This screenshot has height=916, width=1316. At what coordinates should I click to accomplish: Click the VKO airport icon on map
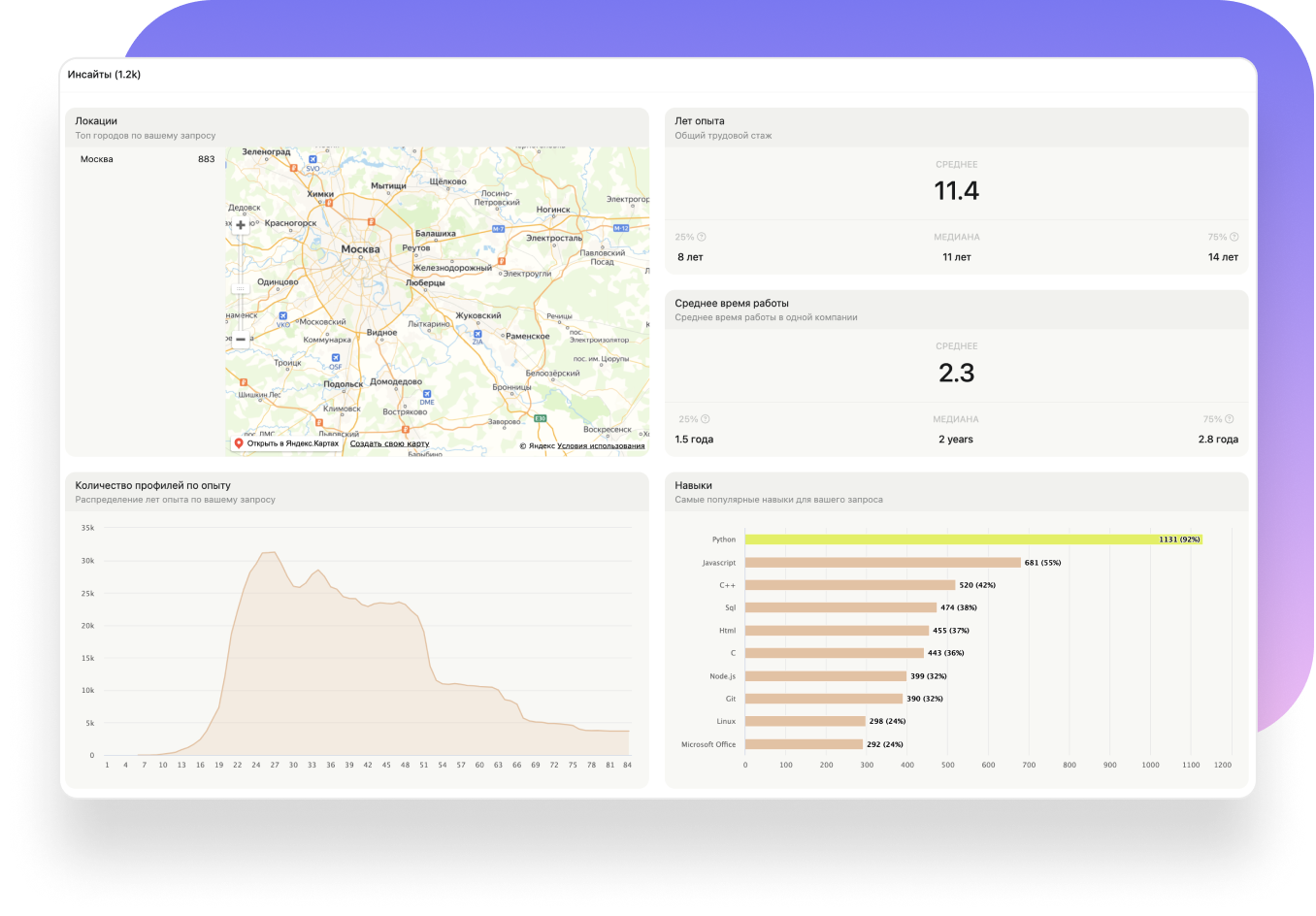click(282, 315)
